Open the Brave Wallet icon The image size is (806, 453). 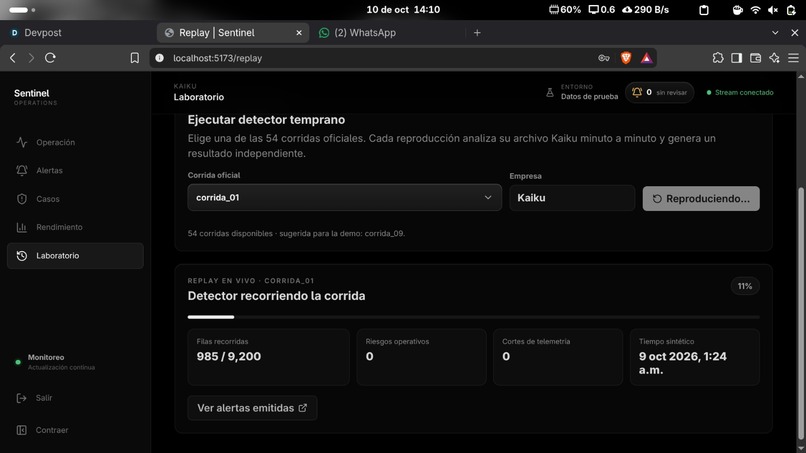755,58
